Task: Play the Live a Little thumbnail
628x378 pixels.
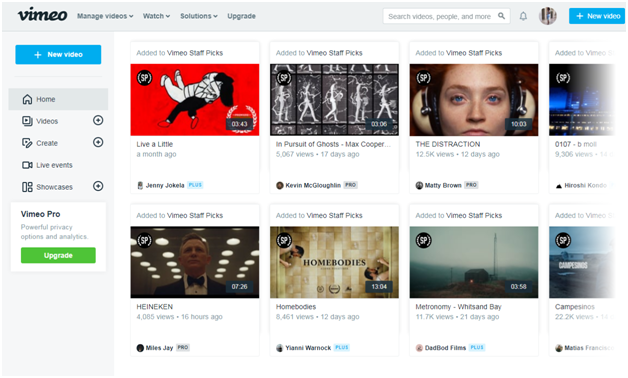Action: pyautogui.click(x=195, y=100)
